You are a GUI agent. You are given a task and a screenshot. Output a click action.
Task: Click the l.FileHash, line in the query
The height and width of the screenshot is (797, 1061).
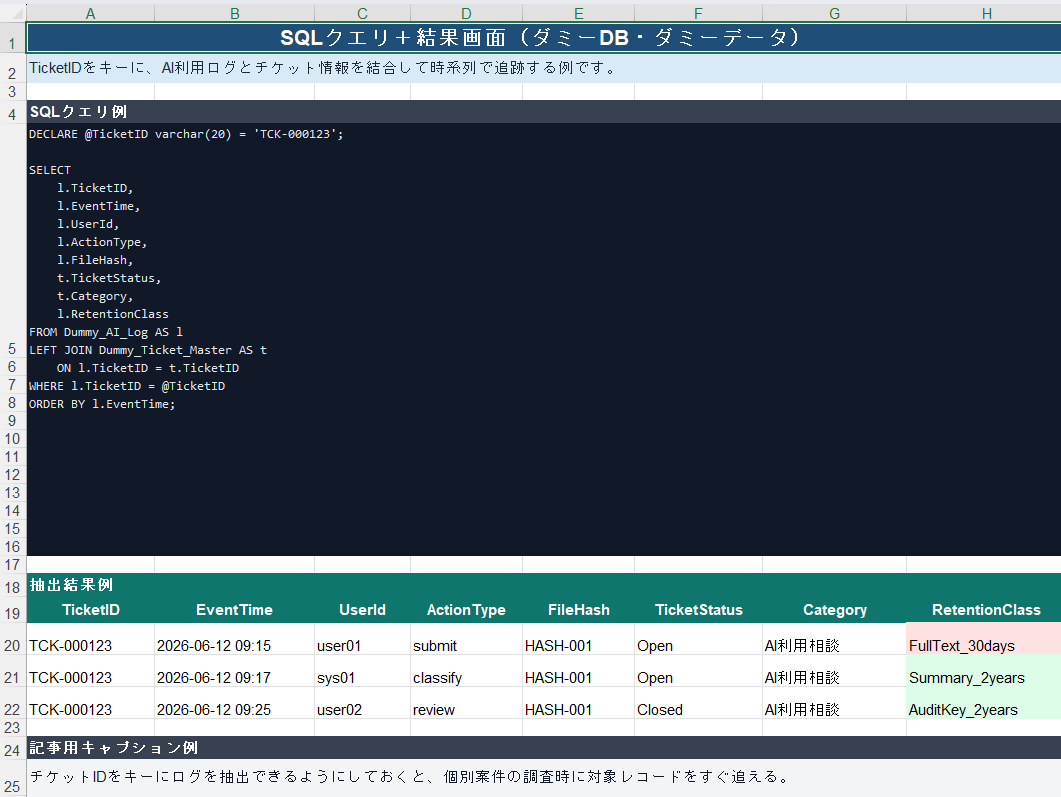pos(95,260)
